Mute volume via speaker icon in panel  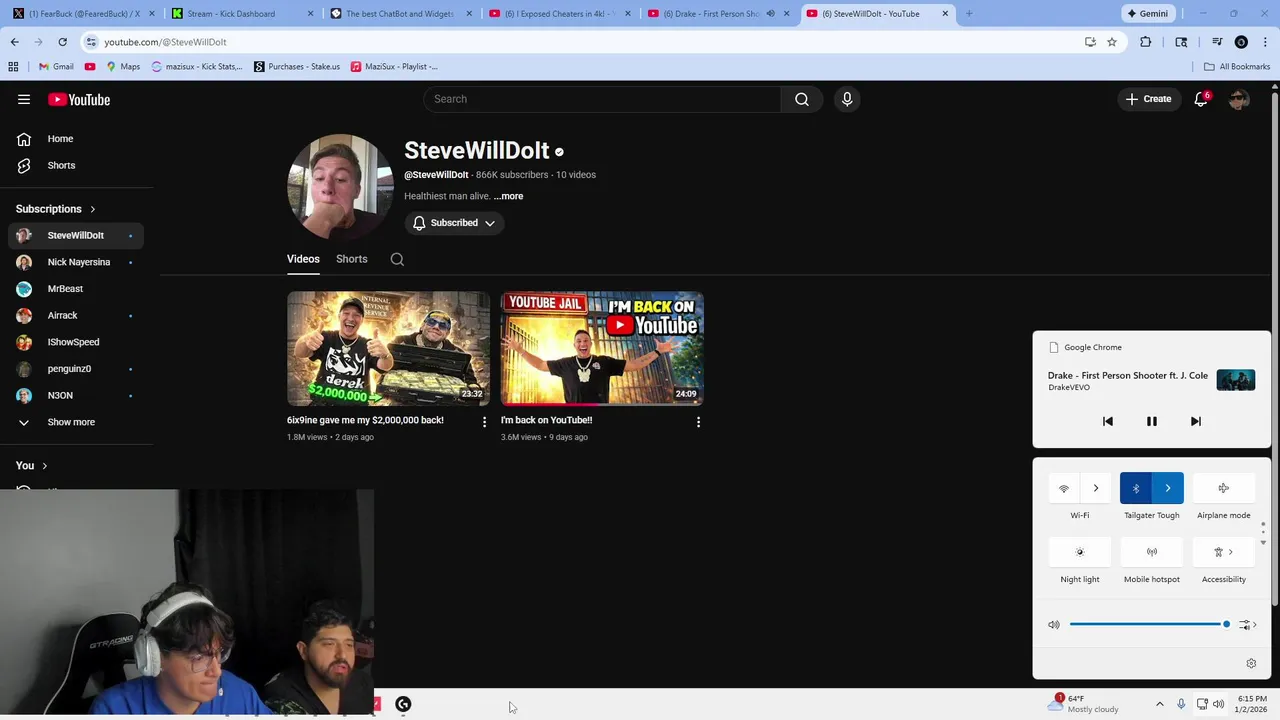[1054, 624]
